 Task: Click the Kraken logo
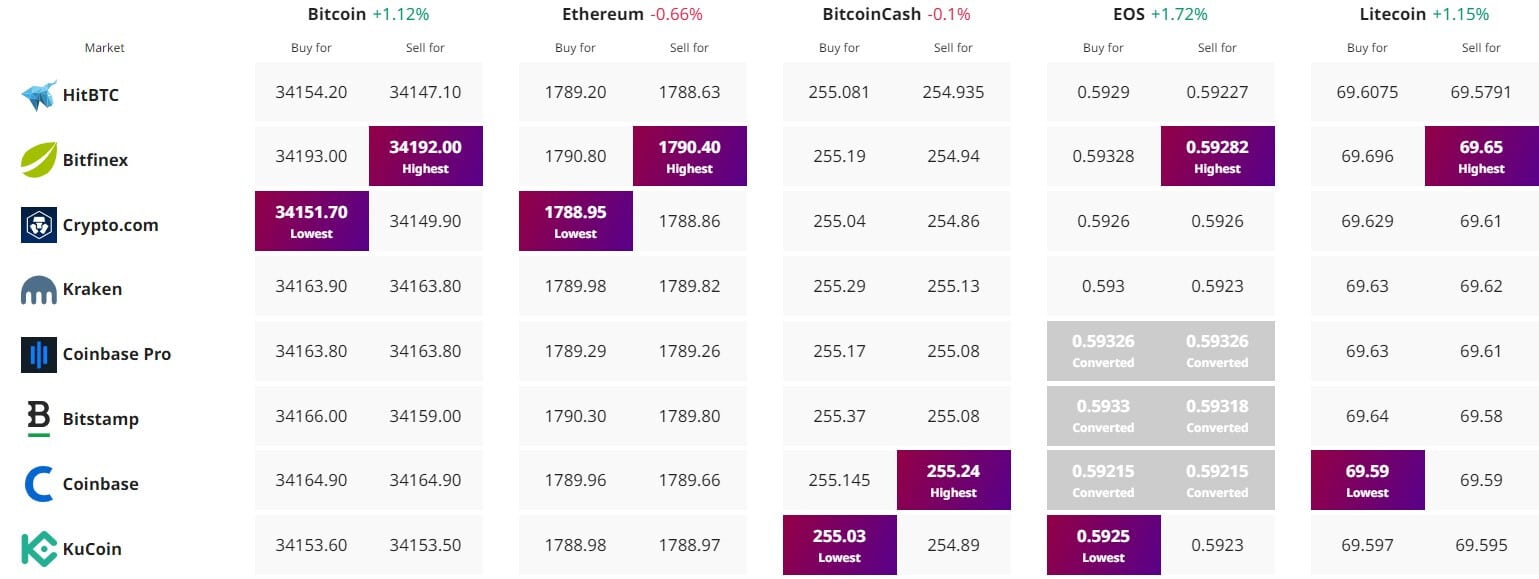coord(37,289)
